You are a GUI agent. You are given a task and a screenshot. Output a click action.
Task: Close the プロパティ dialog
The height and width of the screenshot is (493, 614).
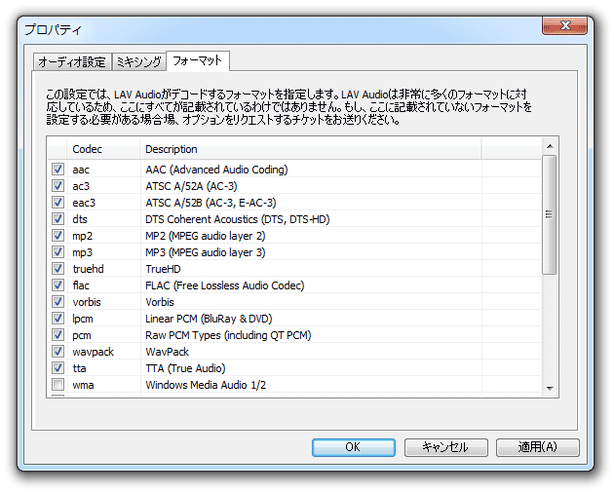[565, 26]
